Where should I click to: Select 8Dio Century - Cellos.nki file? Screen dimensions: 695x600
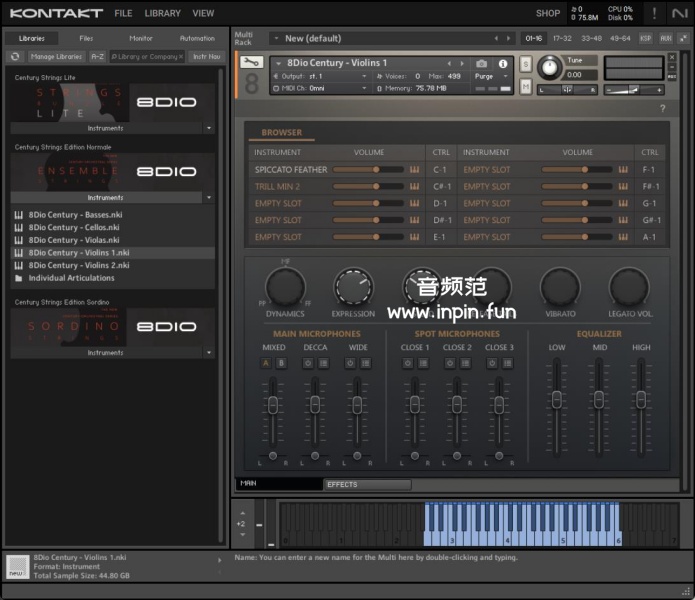click(74, 227)
